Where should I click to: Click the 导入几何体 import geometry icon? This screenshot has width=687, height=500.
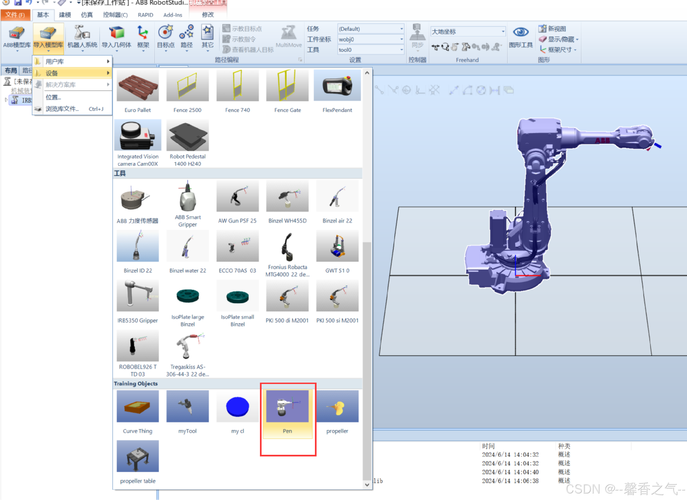(117, 37)
